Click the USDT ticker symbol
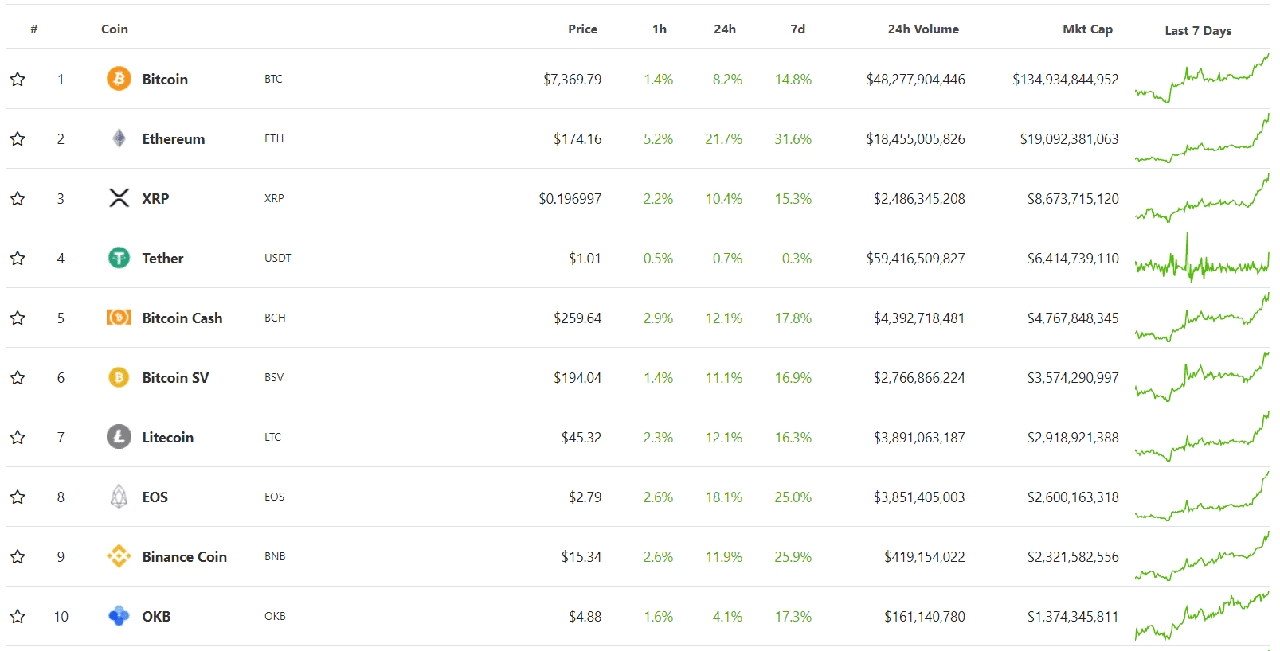Viewport: 1280px width, 651px height. click(278, 258)
